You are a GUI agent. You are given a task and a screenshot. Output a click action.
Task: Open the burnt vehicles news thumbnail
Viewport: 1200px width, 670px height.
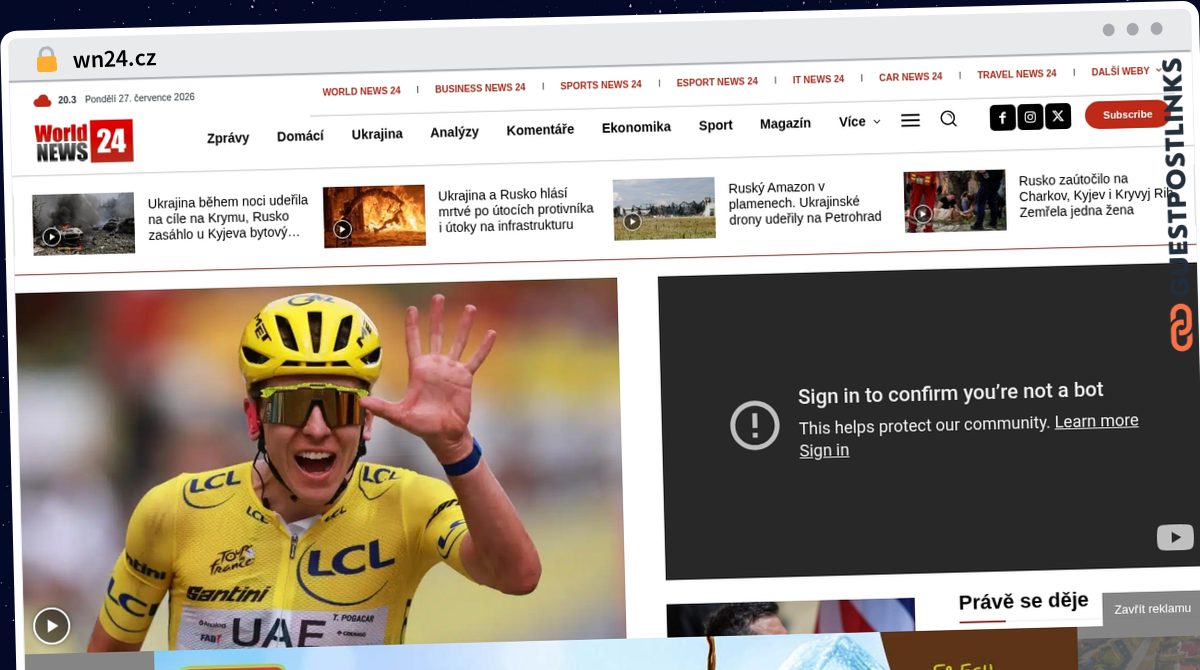(83, 224)
